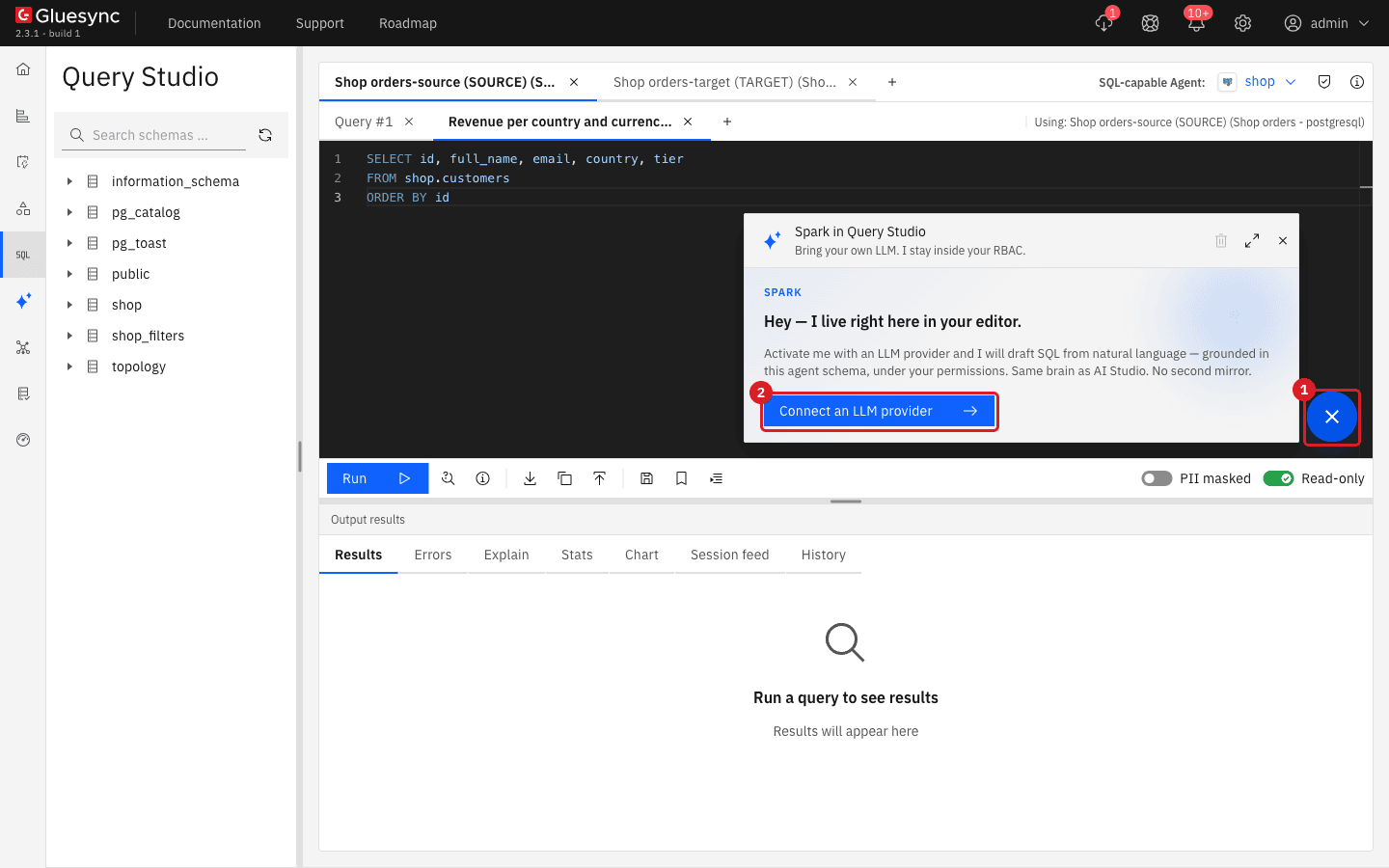Screen dimensions: 1389x868
Task: Switch to the Errors output tab
Action: [433, 555]
